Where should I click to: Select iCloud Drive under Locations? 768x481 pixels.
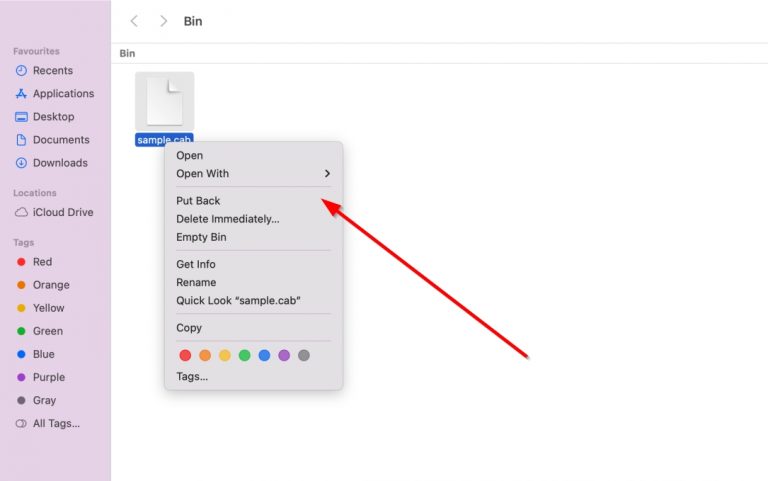tap(62, 212)
